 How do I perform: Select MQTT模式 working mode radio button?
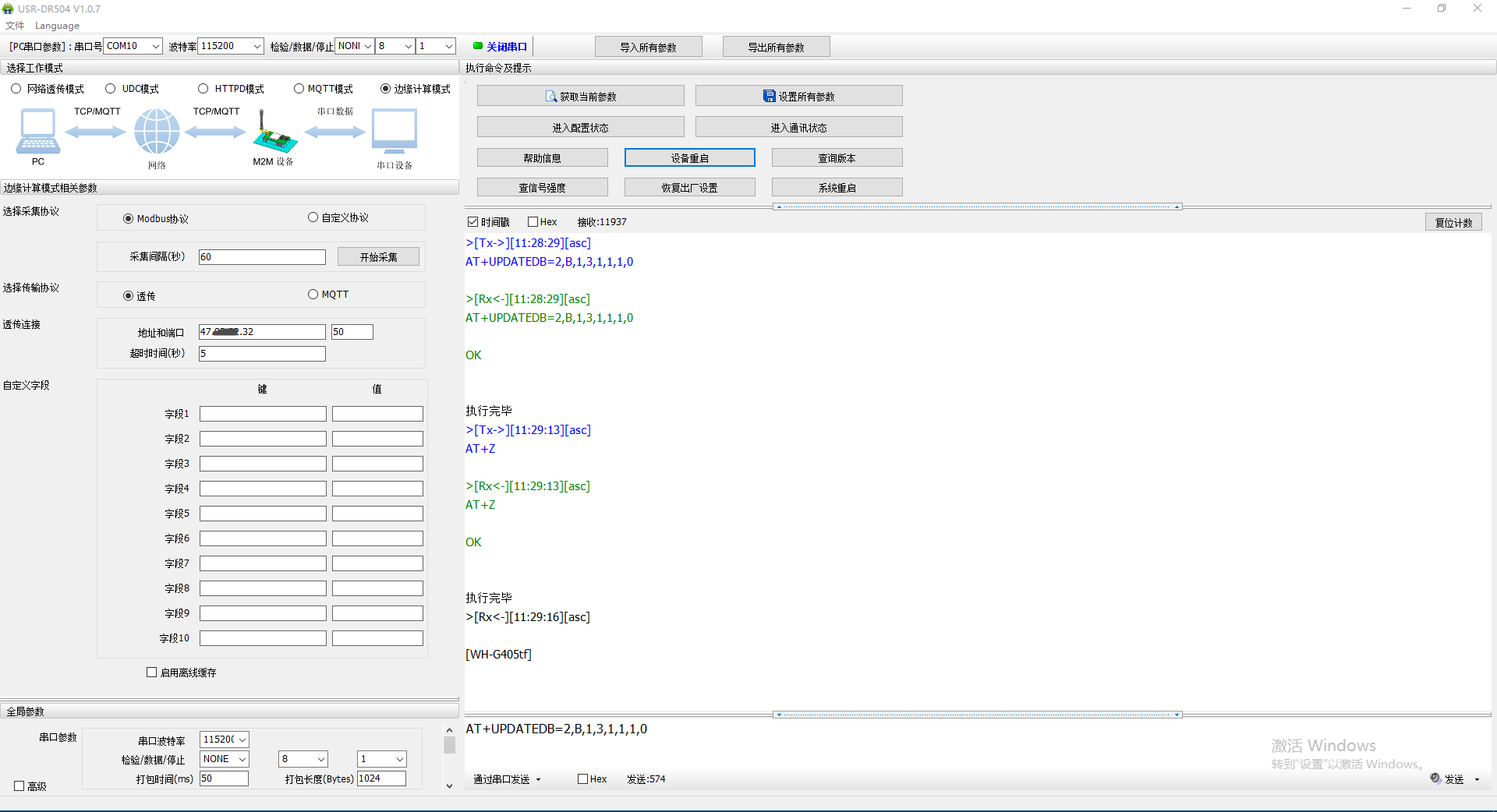(x=299, y=89)
